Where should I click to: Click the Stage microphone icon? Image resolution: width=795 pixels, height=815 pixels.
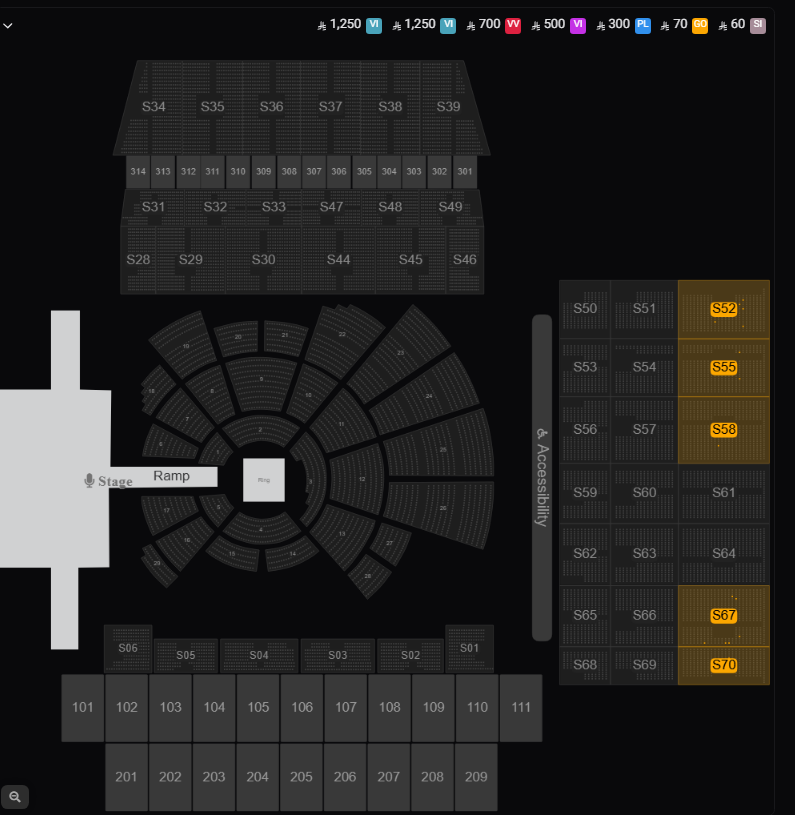[89, 481]
